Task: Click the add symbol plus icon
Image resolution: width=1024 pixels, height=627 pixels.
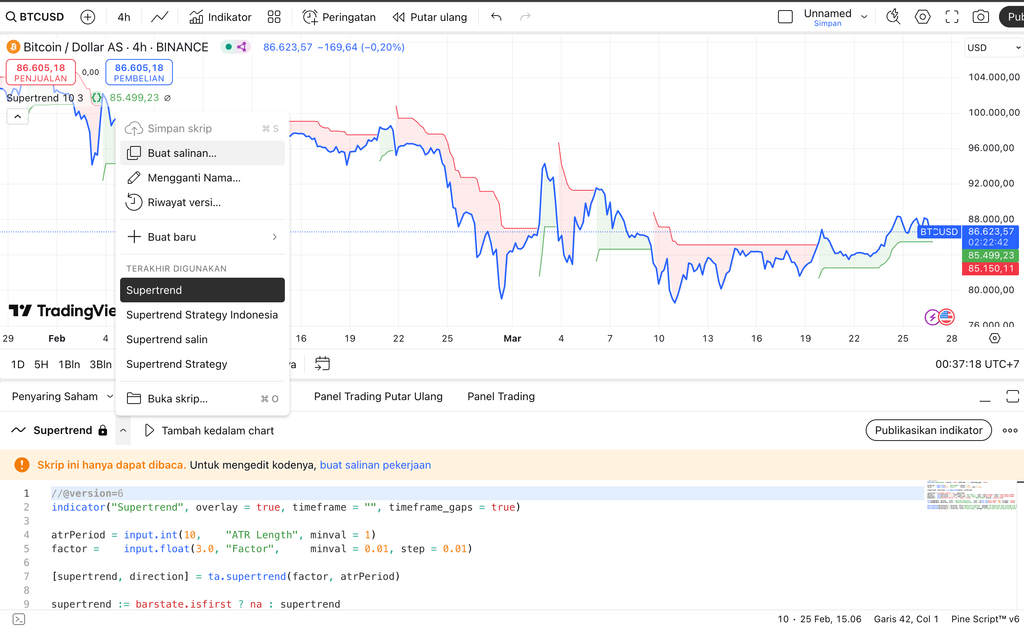Action: (88, 17)
